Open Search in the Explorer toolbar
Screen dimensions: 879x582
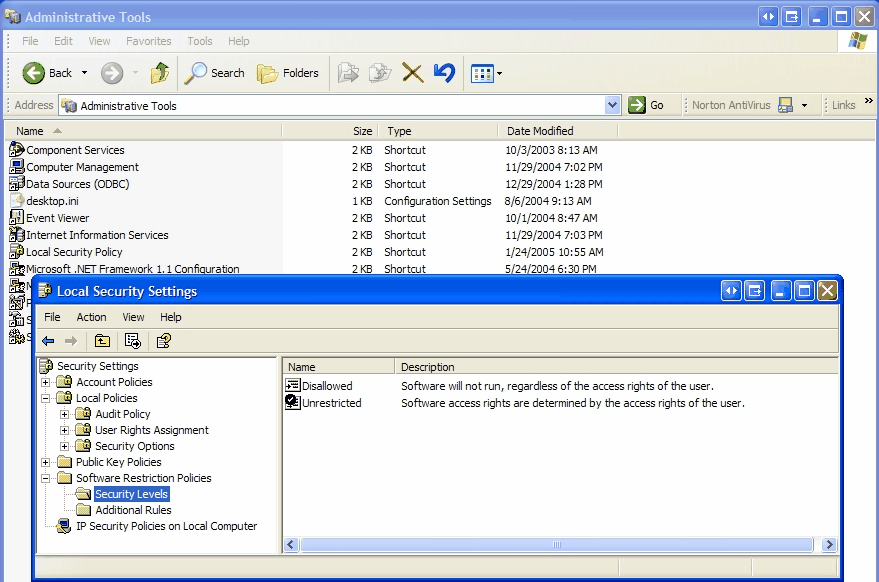(x=214, y=73)
